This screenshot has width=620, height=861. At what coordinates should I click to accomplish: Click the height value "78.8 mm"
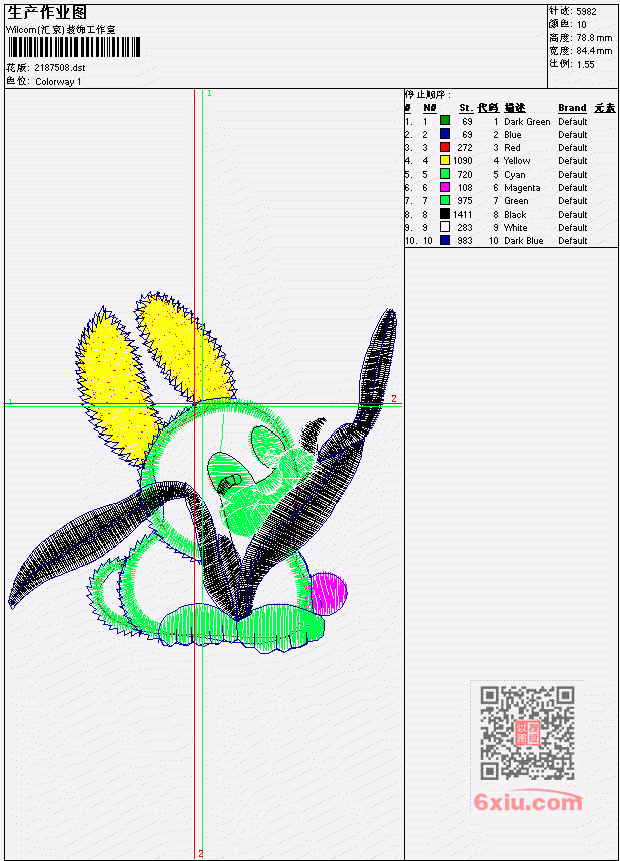coord(594,37)
